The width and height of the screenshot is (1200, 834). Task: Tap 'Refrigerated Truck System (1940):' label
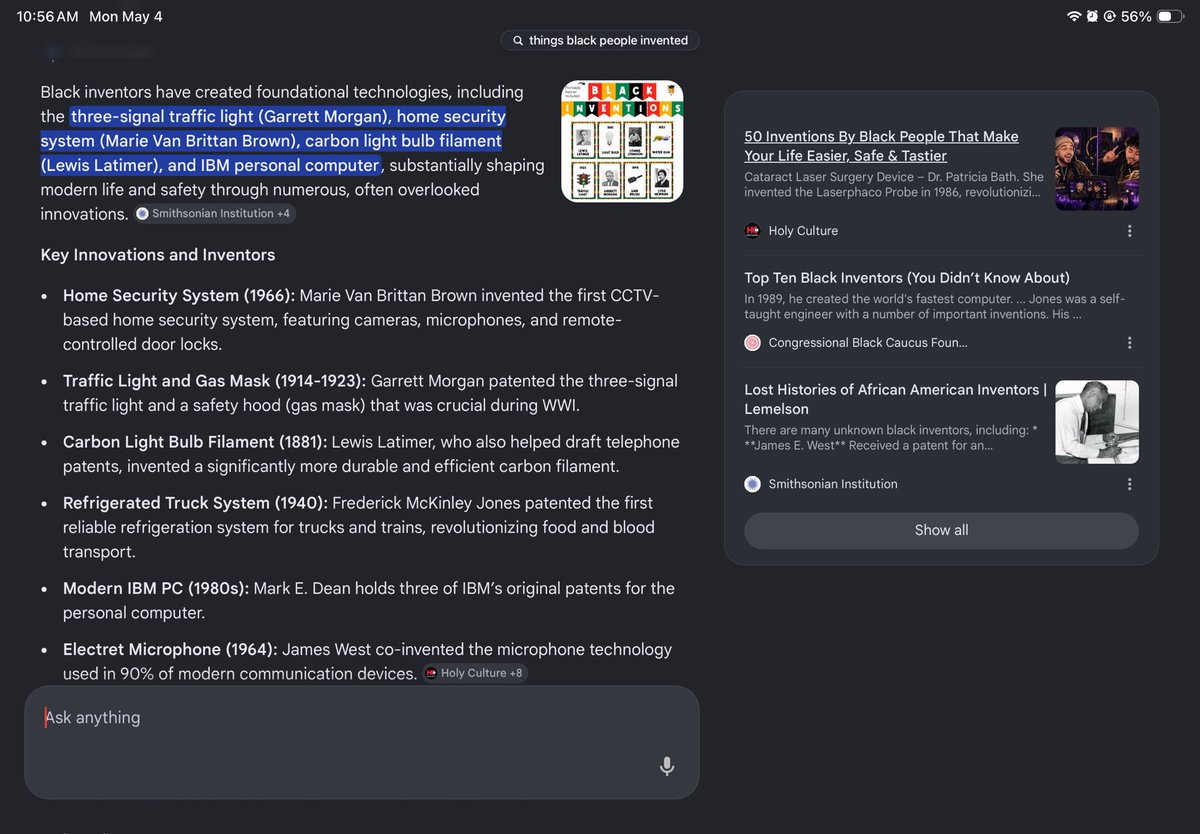tap(195, 503)
